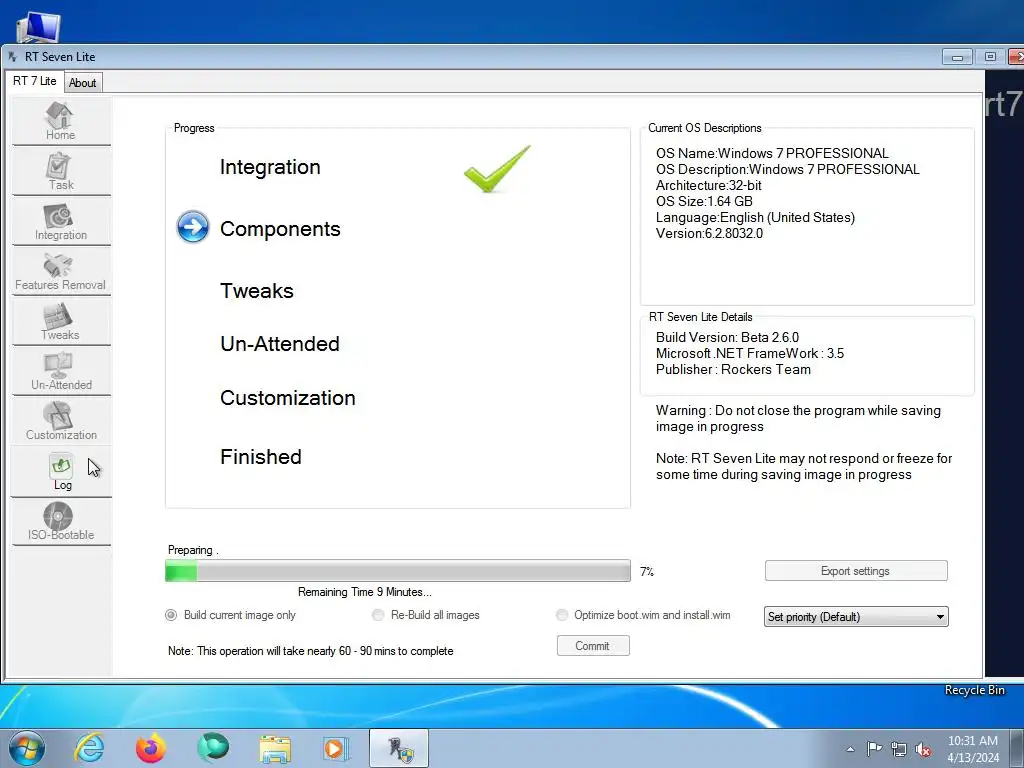The width and height of the screenshot is (1024, 768).
Task: Select the RT Seven Lite taskbar button
Action: point(399,748)
